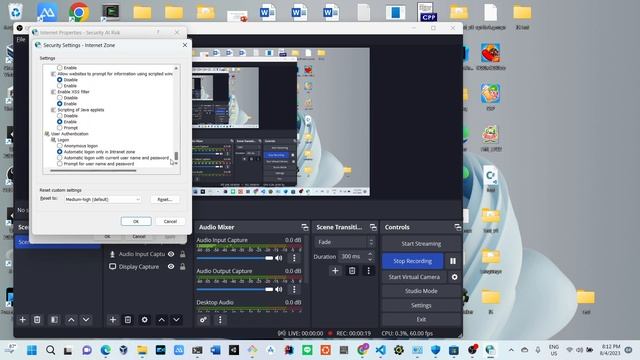Add a scene transition with plus
Screen dimensions: 640x360
[335, 271]
